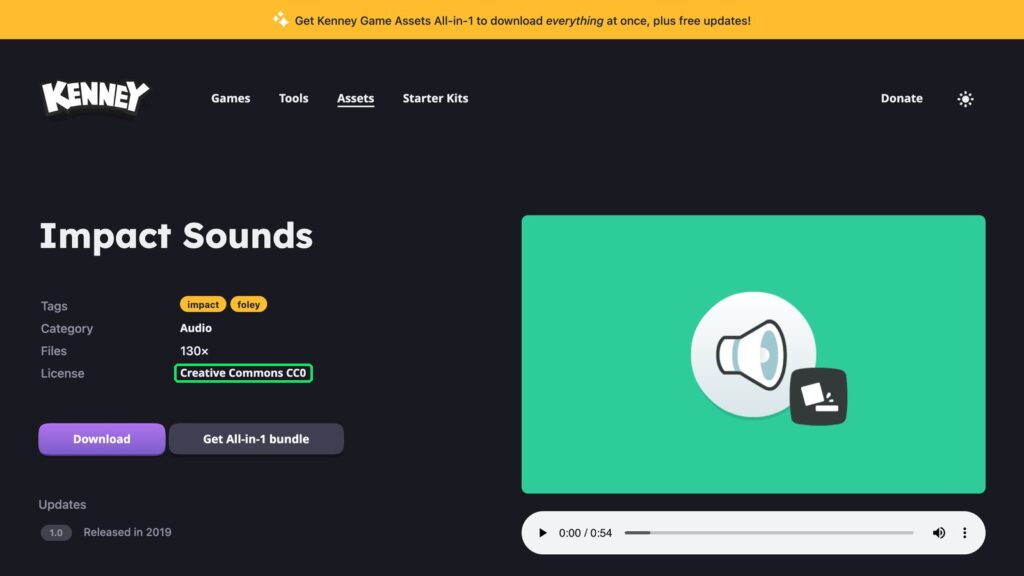Select the impact tag
The width and height of the screenshot is (1024, 576).
pyautogui.click(x=203, y=304)
